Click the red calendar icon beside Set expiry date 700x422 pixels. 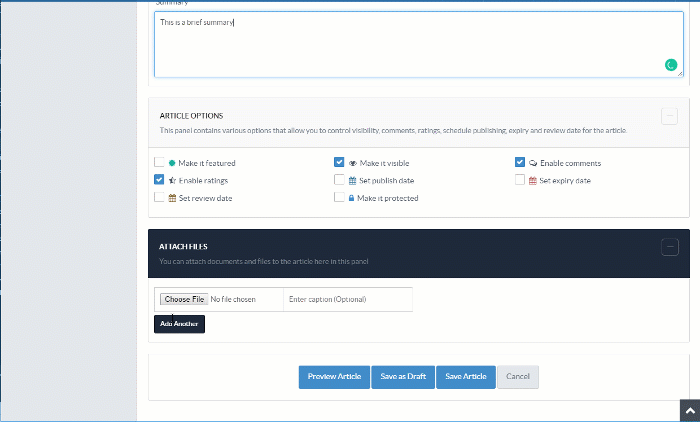pyautogui.click(x=533, y=180)
